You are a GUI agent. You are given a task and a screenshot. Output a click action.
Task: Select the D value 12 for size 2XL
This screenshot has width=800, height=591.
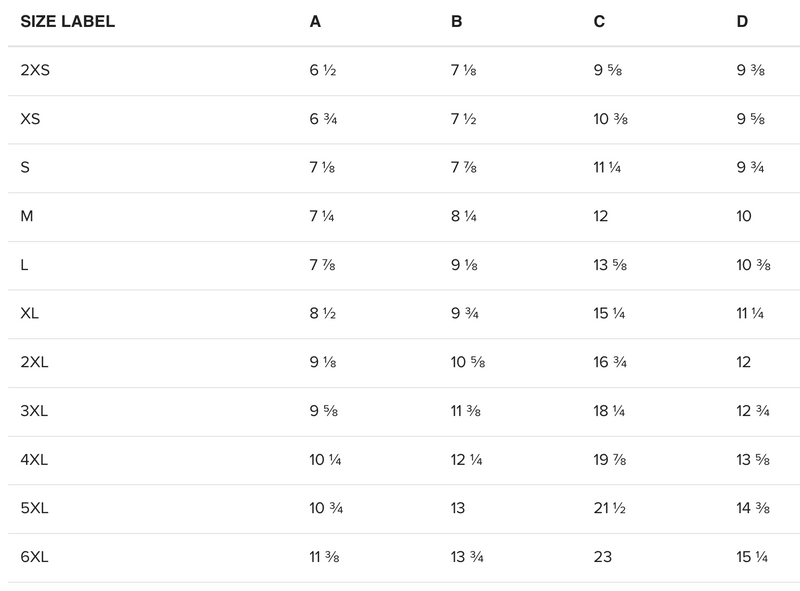pyautogui.click(x=743, y=362)
